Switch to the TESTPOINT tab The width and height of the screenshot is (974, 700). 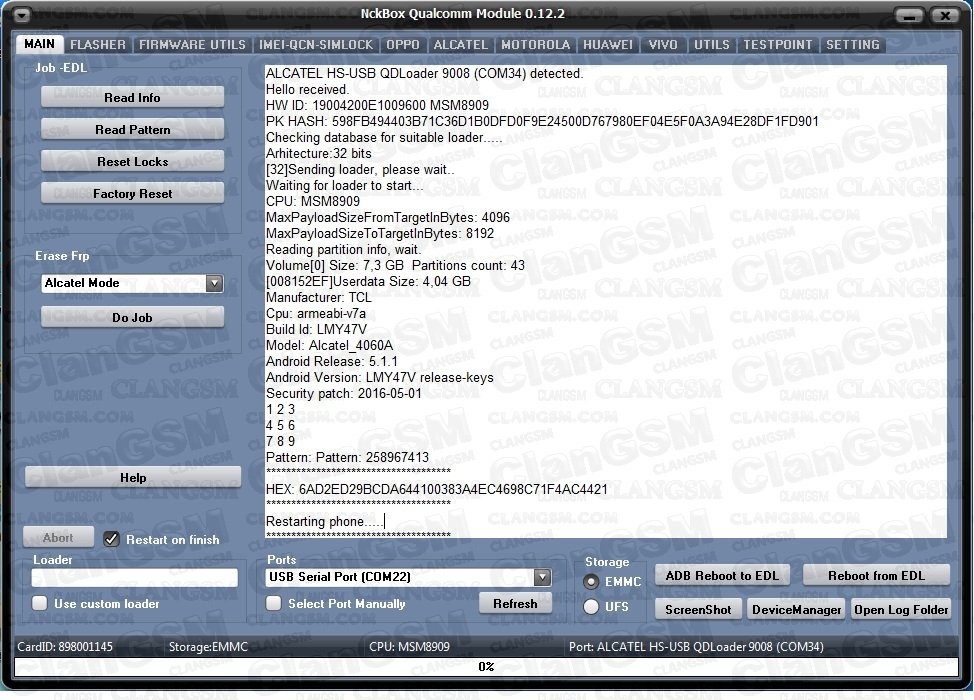click(x=778, y=45)
